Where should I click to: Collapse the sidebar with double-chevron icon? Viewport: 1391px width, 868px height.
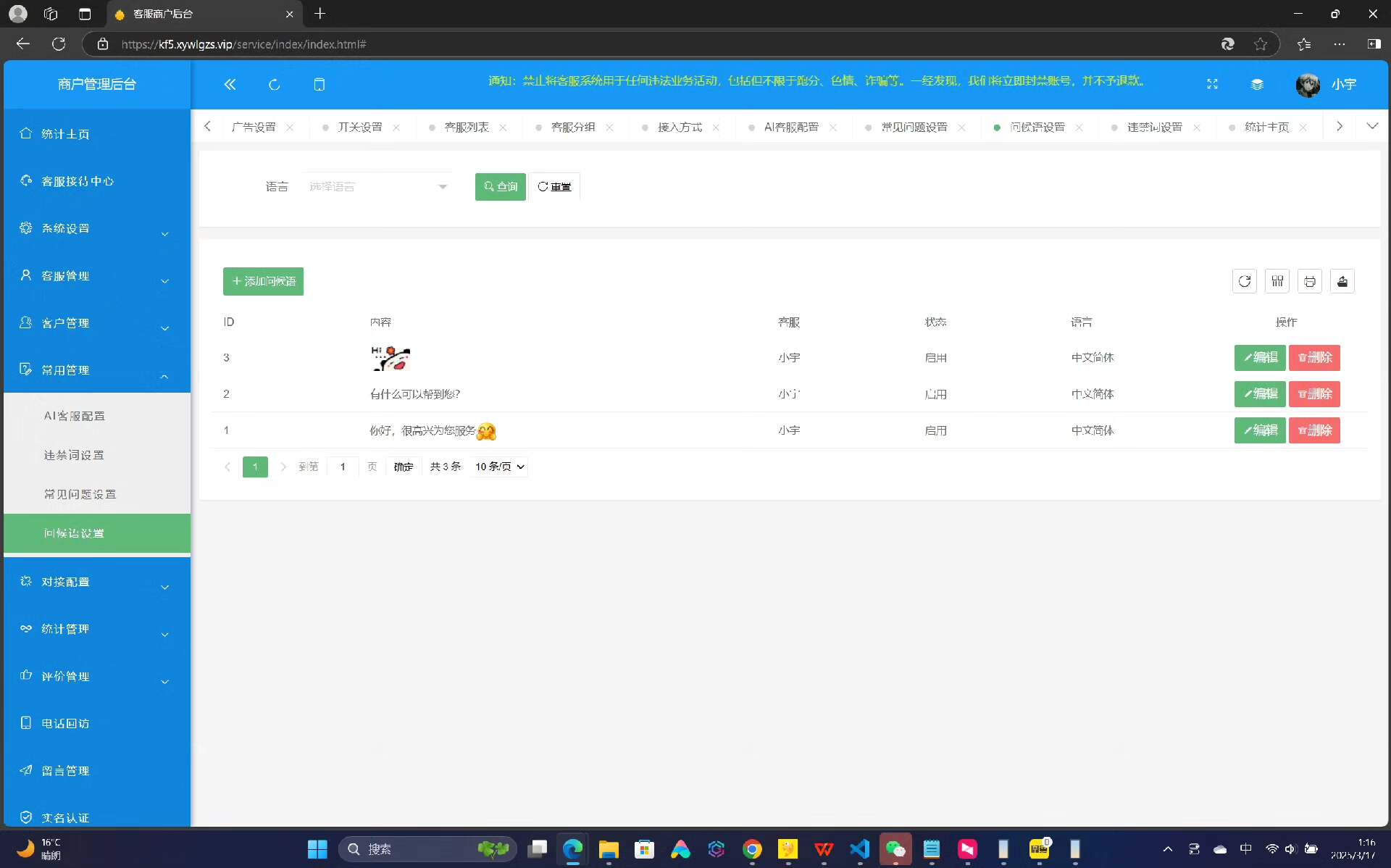click(230, 84)
